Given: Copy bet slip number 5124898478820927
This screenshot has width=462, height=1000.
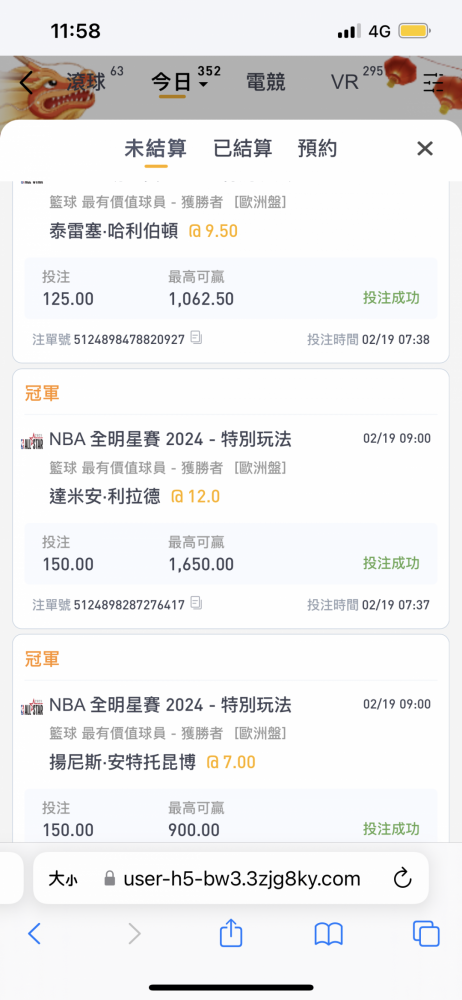Looking at the screenshot, I should point(196,338).
